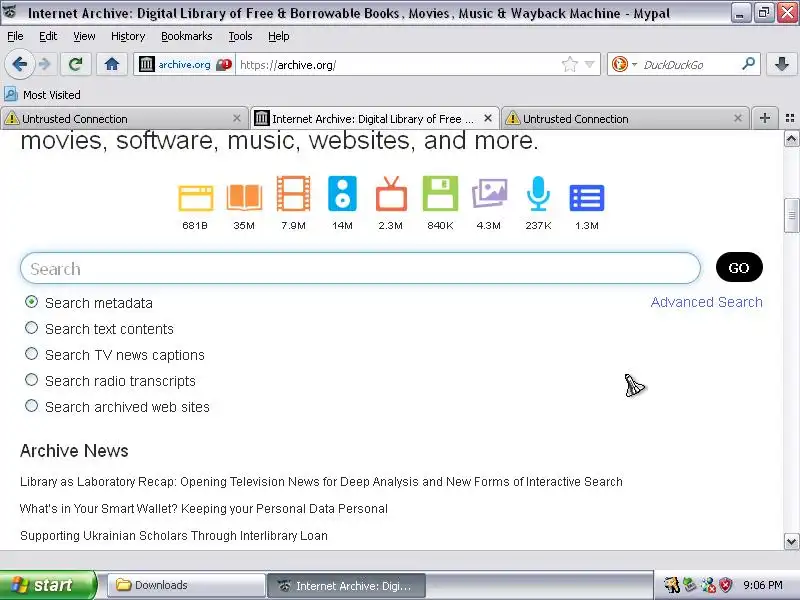This screenshot has height=600, width=800.
Task: Click the Forward arrow button
Action: pos(45,64)
